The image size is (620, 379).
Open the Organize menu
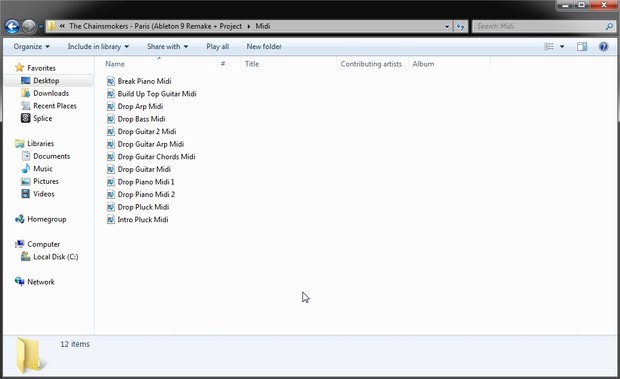coord(32,47)
